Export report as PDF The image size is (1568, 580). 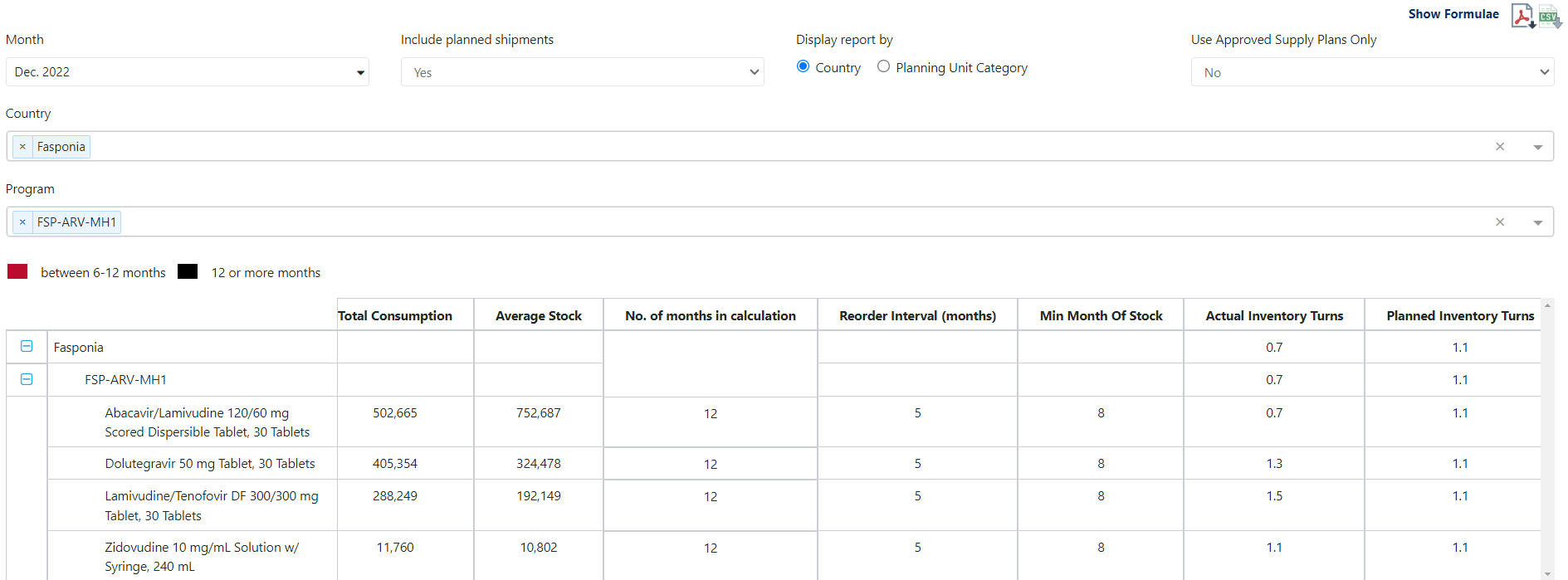(1522, 16)
